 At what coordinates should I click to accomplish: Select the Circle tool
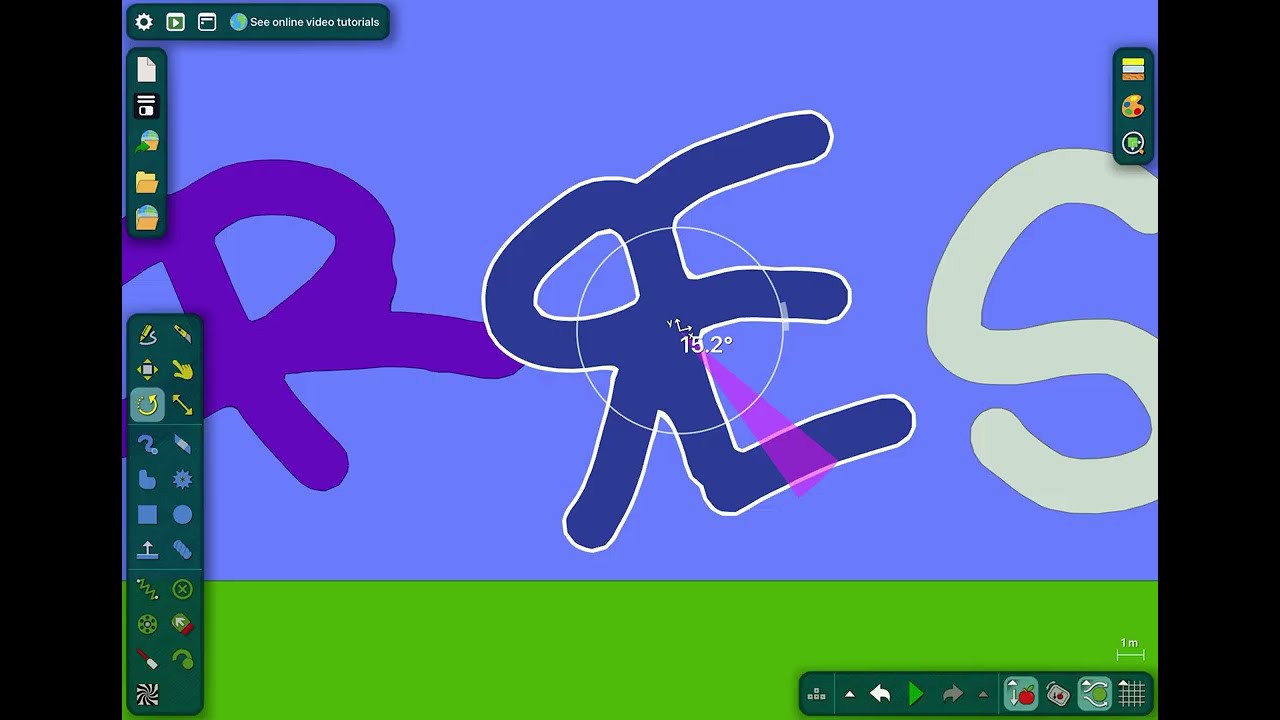coord(182,515)
